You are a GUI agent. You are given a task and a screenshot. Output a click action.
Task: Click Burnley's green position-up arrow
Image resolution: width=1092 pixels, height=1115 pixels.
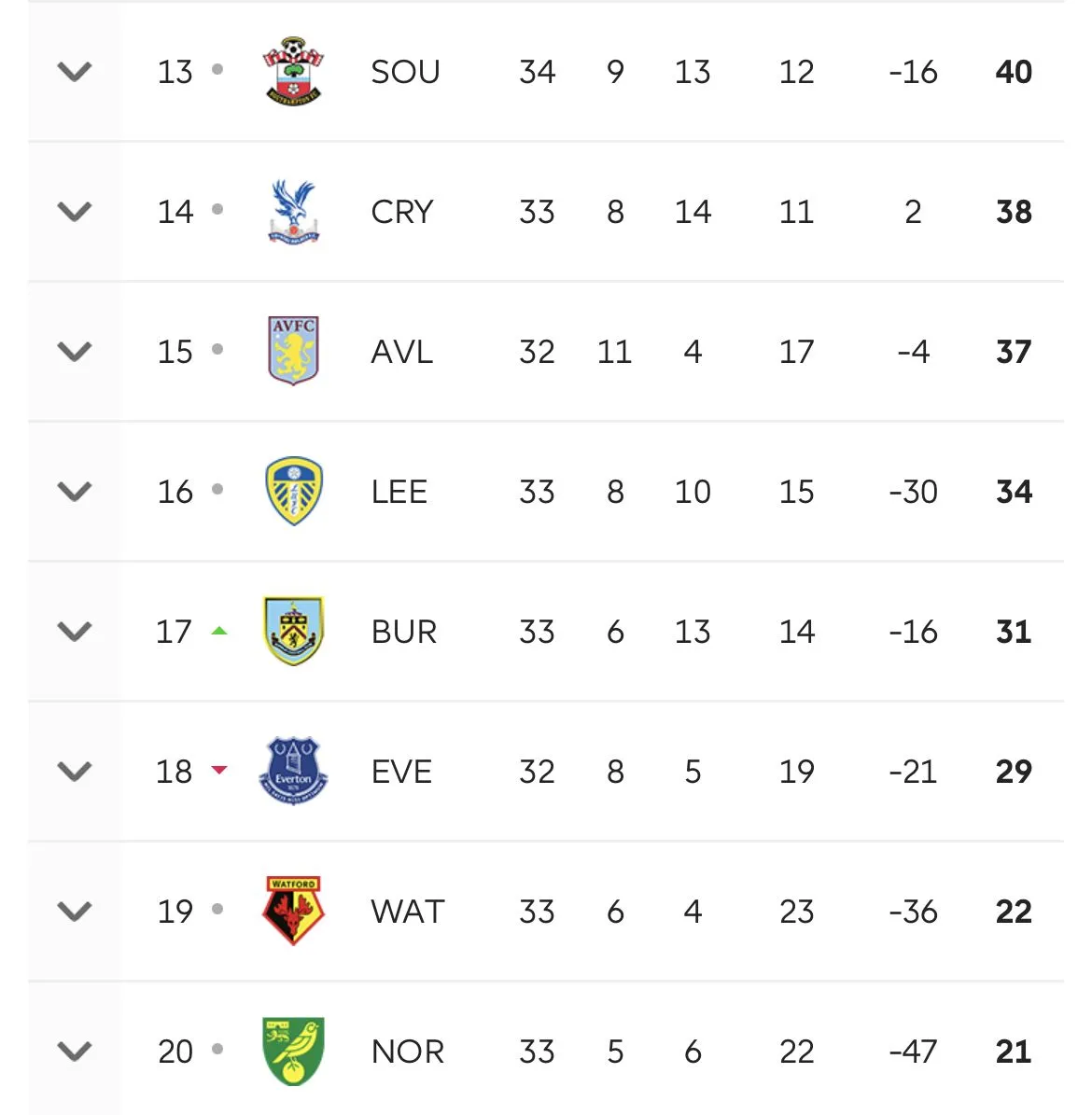tap(218, 631)
